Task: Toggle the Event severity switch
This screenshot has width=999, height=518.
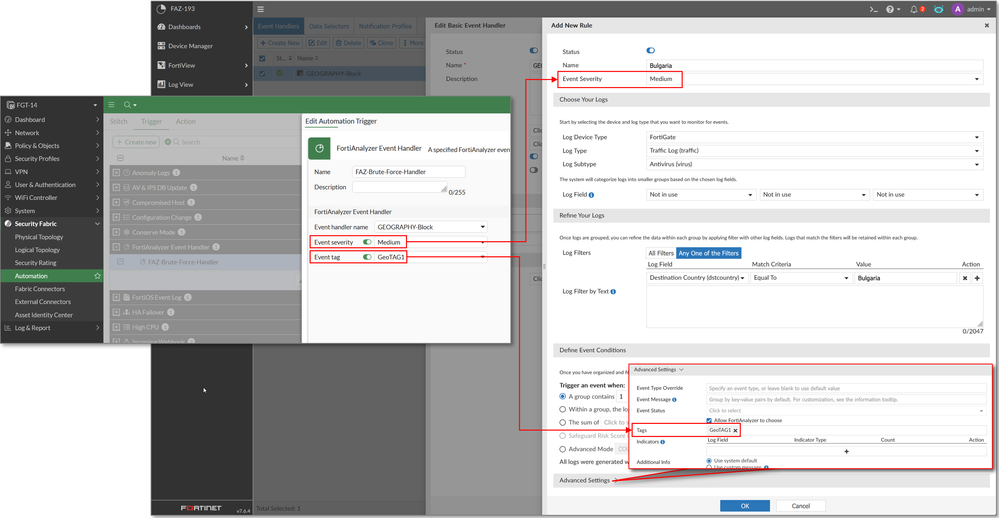Action: [367, 242]
